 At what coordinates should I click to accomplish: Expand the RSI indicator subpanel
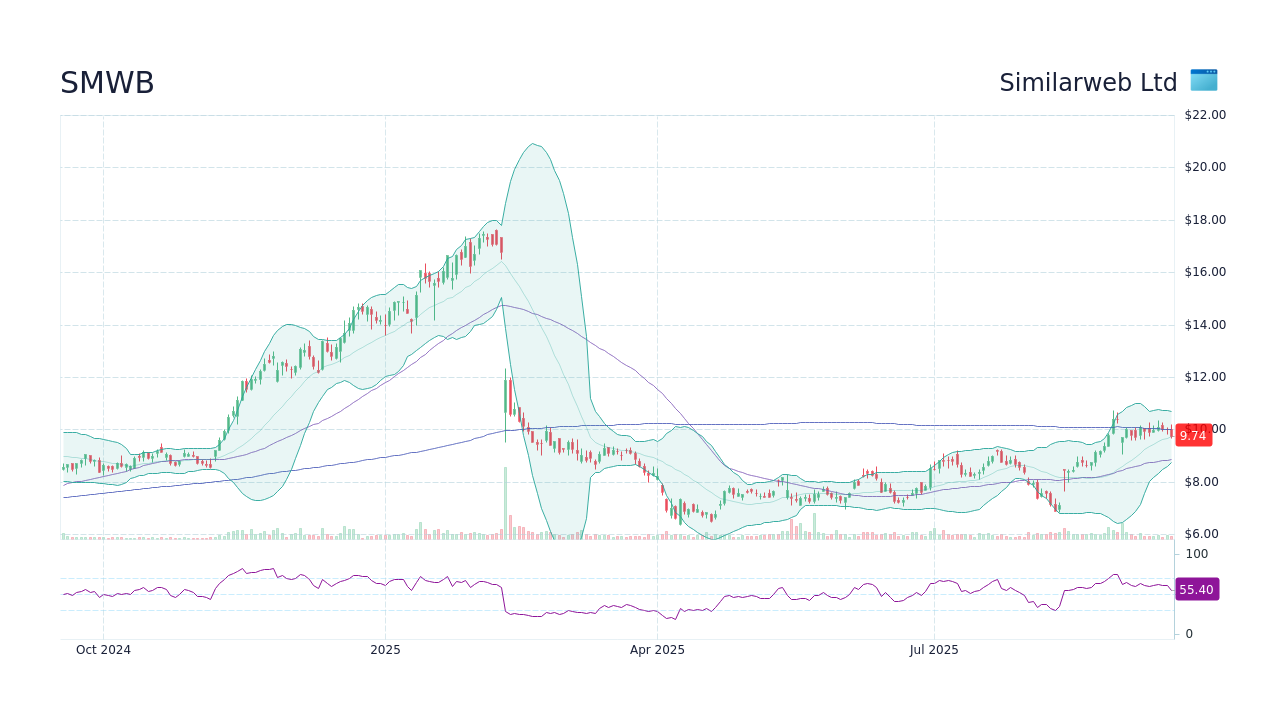(x=600, y=590)
